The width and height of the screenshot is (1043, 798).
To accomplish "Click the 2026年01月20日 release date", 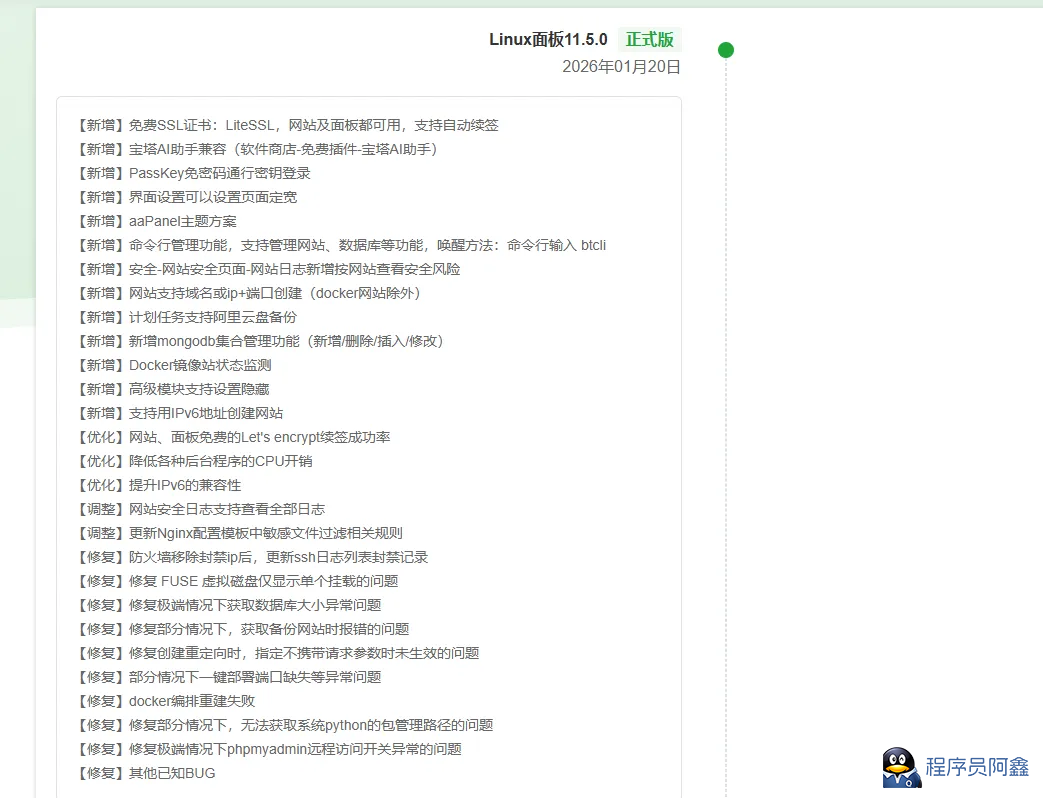I will click(621, 67).
